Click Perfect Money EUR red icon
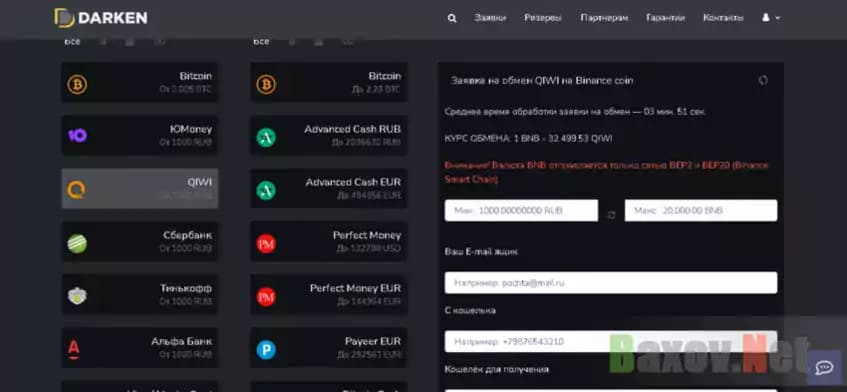This screenshot has width=847, height=392. point(266,297)
